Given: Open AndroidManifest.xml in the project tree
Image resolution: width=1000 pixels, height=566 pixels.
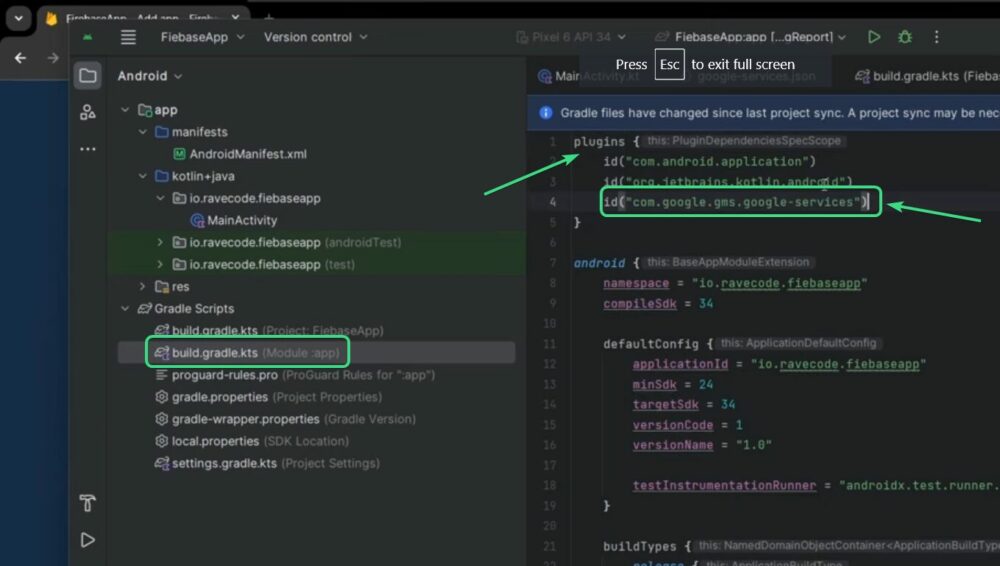Looking at the screenshot, I should pos(248,154).
